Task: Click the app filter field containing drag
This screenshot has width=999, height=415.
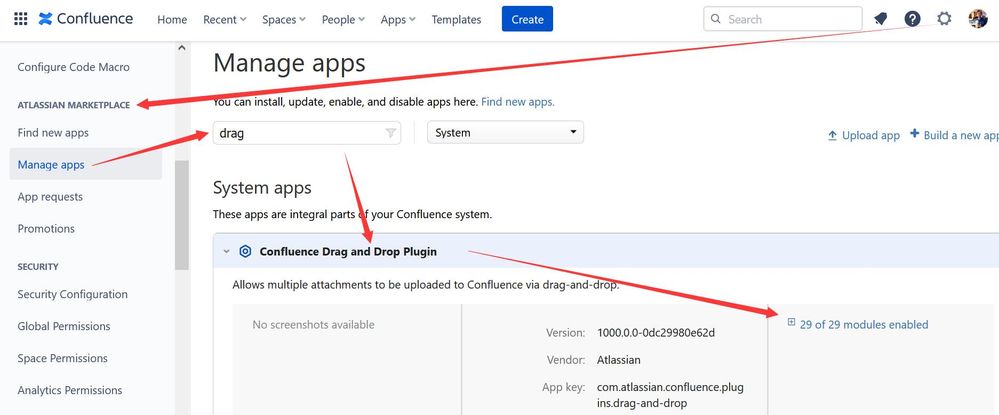Action: click(307, 133)
